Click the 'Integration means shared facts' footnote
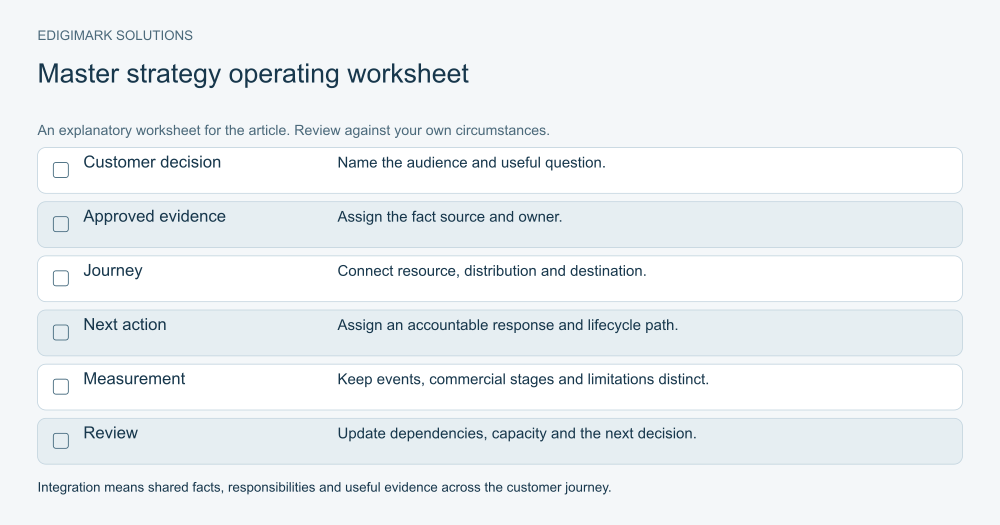Screen dimensions: 1000x525 (324, 488)
